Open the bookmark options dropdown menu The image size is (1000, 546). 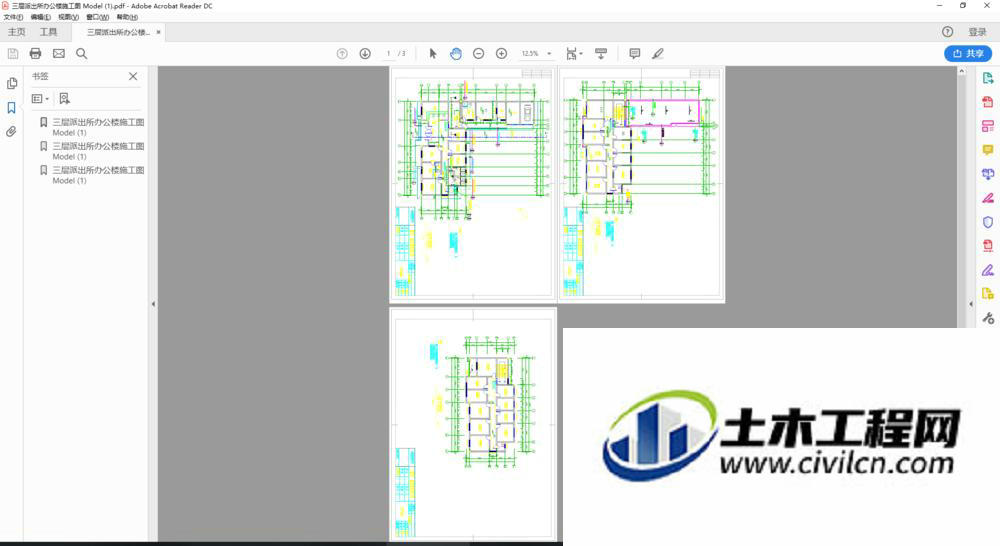(40, 99)
